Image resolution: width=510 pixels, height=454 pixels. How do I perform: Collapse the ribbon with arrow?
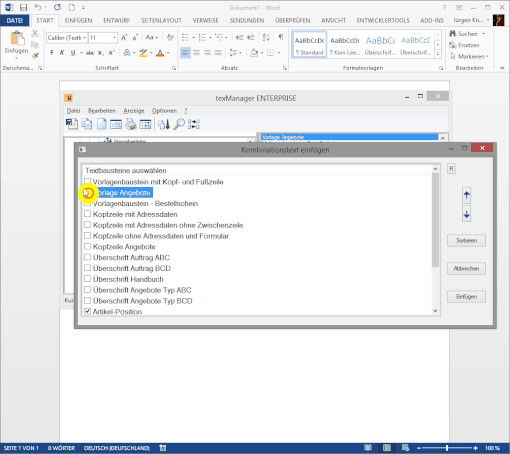[502, 68]
